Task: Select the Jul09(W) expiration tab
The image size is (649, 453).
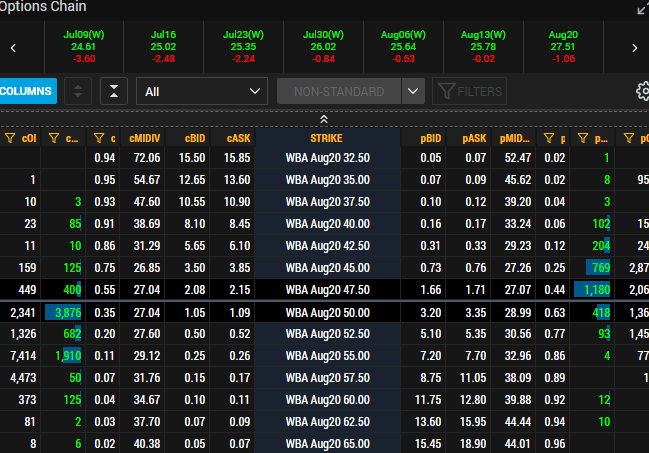Action: click(84, 47)
